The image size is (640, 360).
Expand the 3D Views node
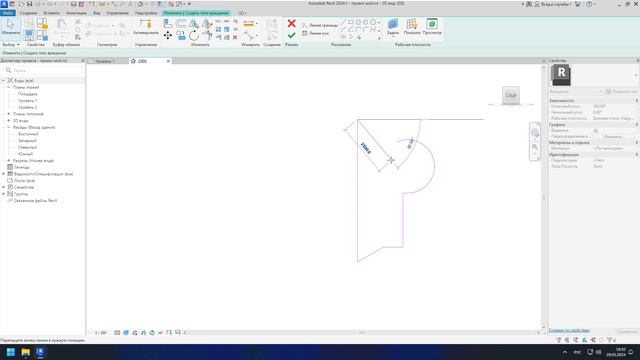click(9, 120)
